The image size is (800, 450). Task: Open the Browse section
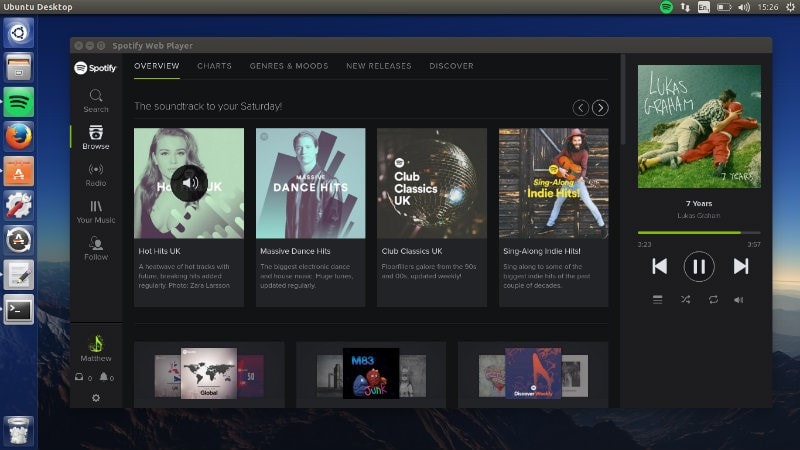pyautogui.click(x=96, y=137)
